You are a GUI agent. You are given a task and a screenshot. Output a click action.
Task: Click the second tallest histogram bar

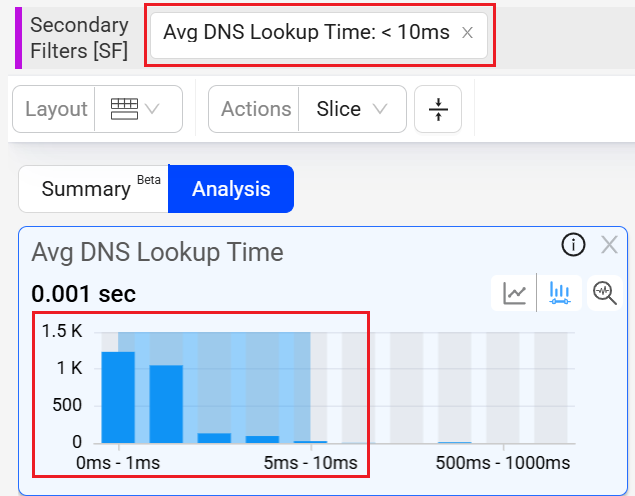pyautogui.click(x=166, y=404)
